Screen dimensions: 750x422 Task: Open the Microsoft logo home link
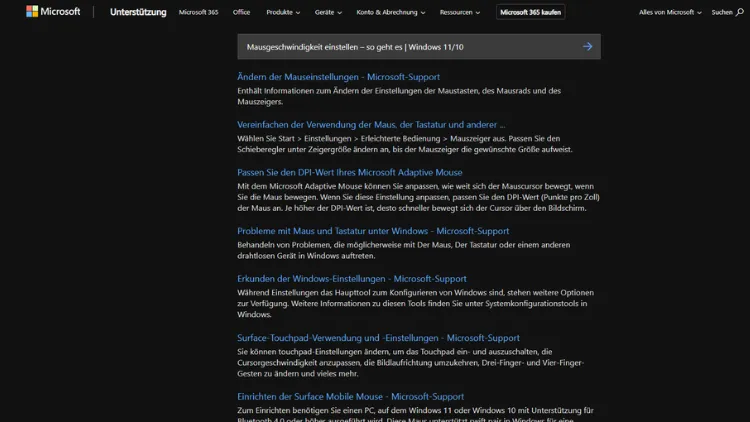click(x=53, y=11)
